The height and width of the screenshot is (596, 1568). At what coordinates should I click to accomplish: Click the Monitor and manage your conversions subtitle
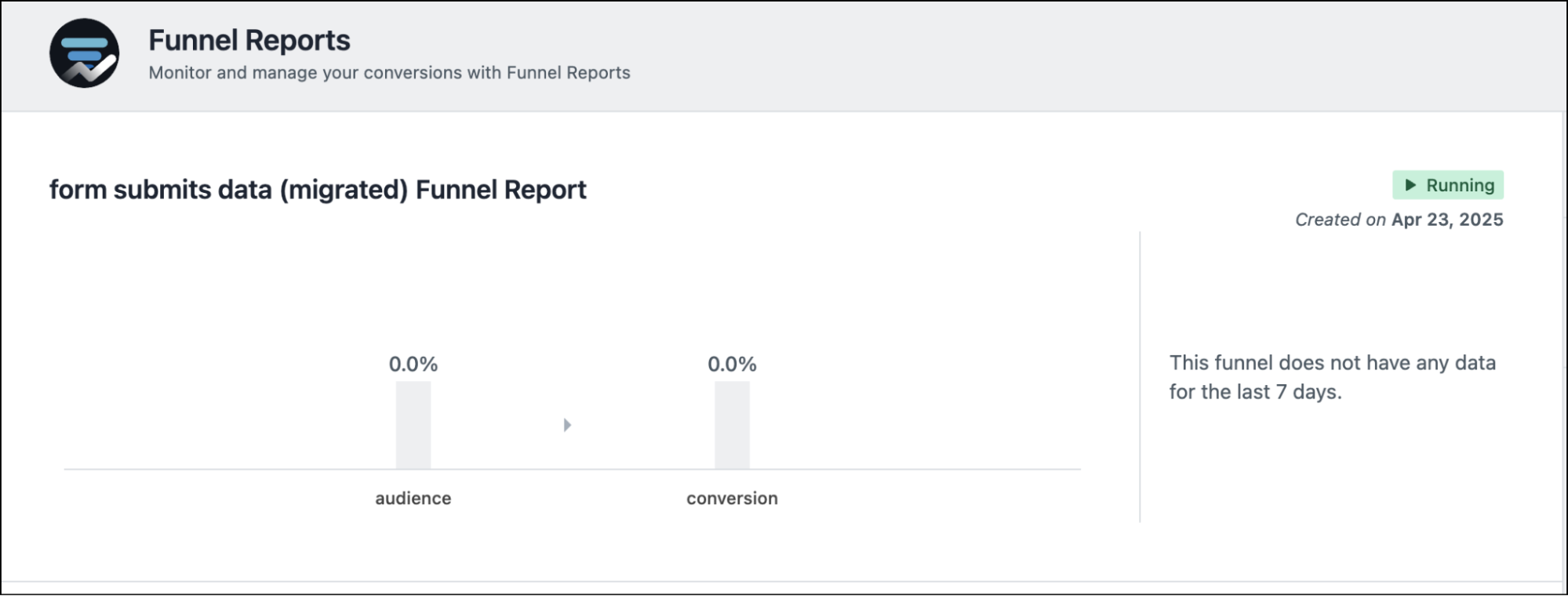[x=389, y=73]
